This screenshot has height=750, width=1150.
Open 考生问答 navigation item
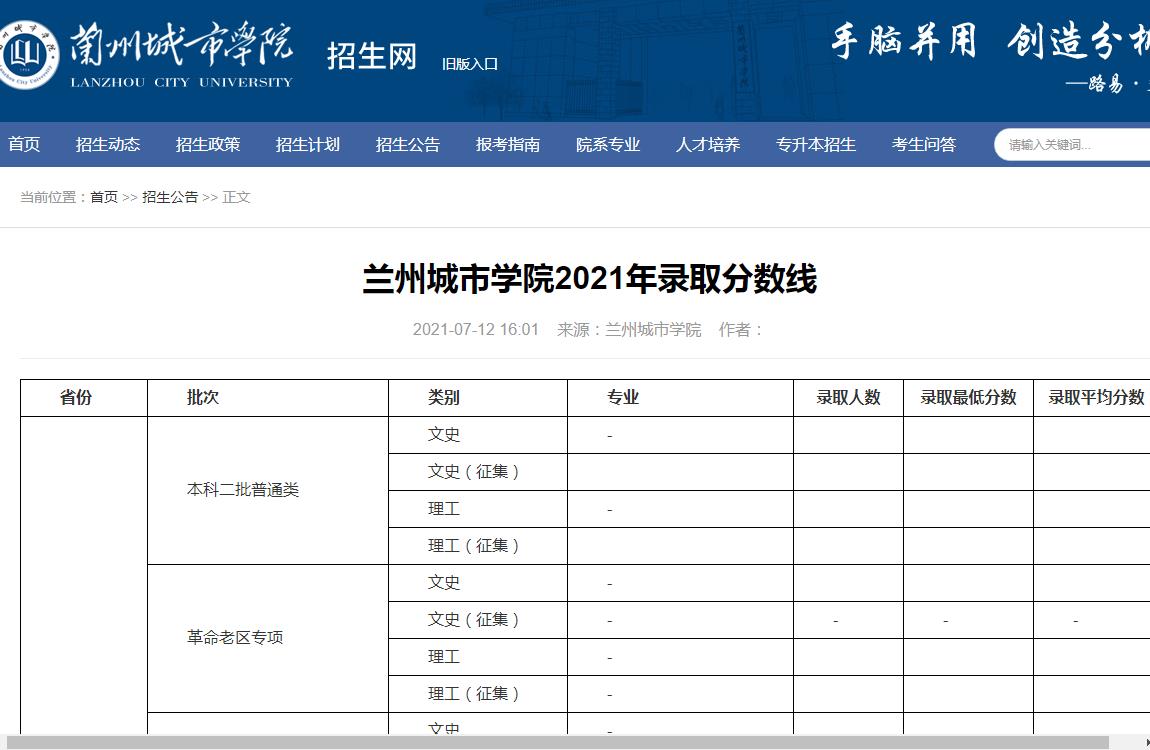point(924,145)
